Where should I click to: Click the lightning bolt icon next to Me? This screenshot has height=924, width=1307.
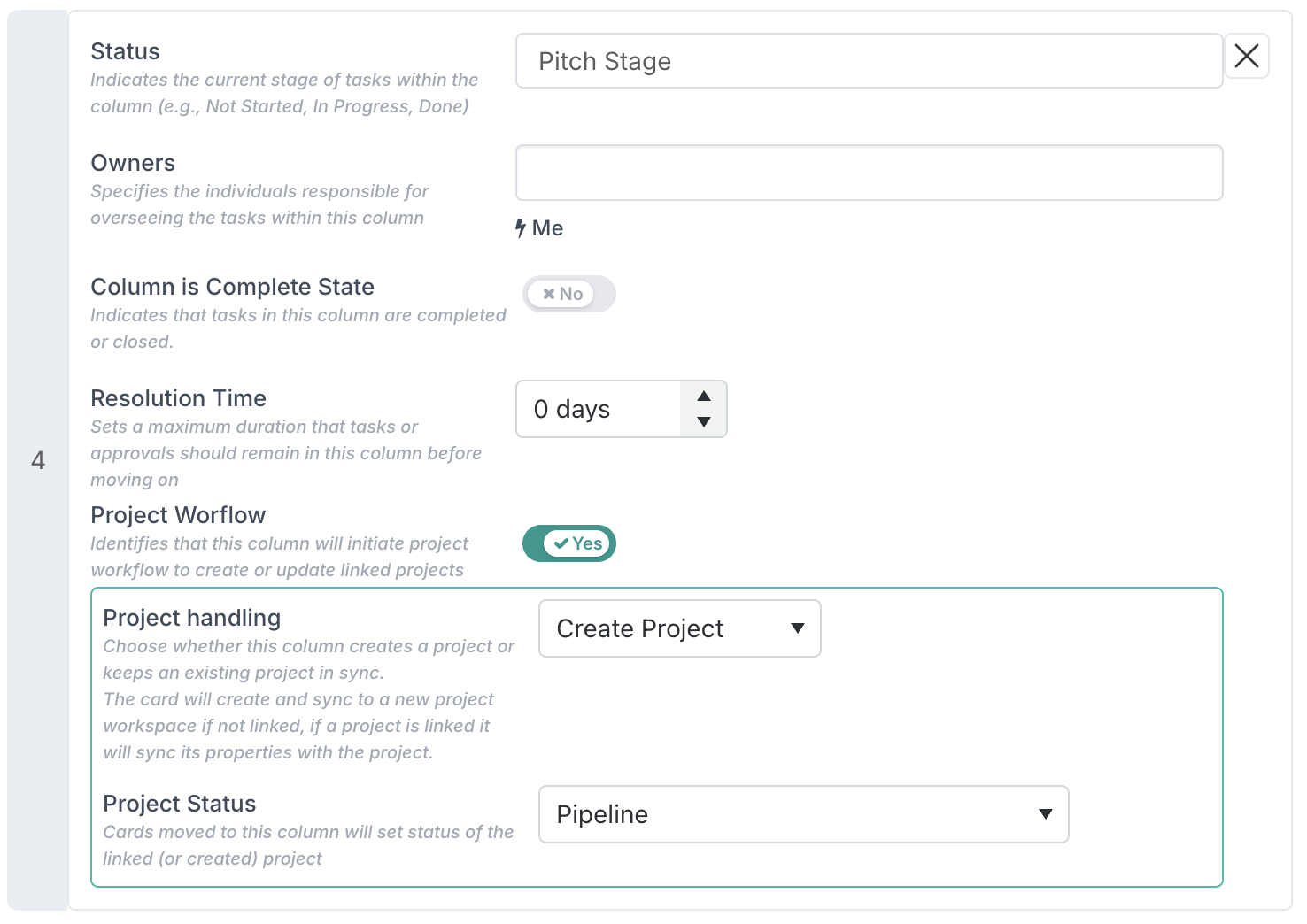(521, 228)
